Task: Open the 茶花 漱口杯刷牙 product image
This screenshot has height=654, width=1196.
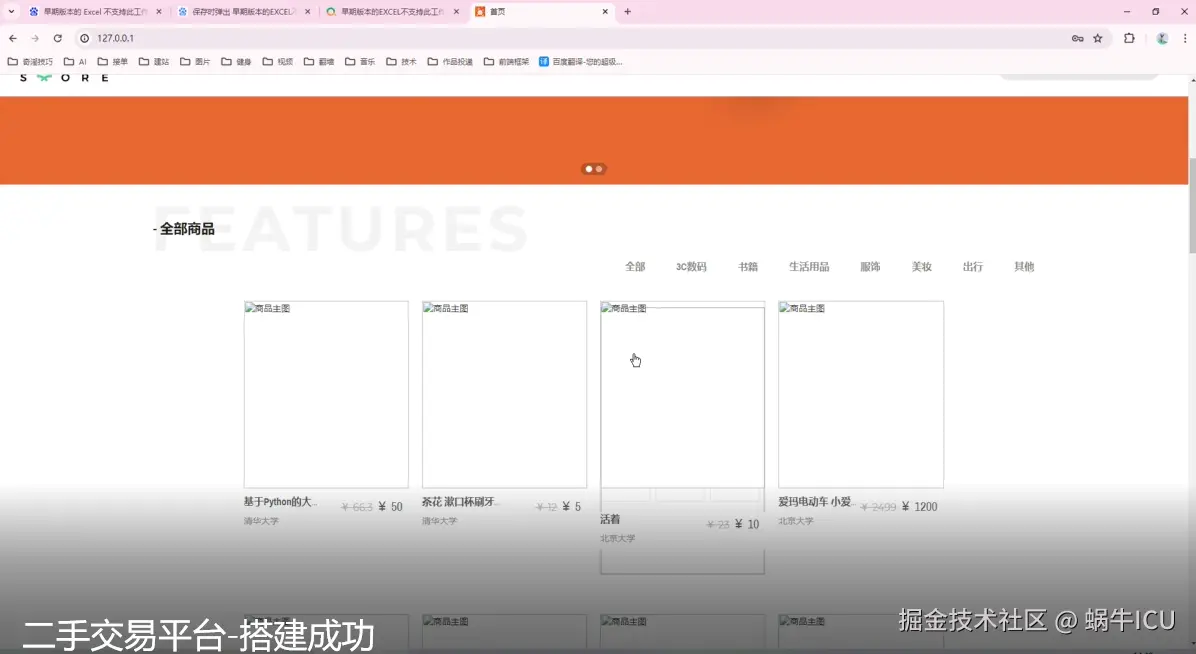Action: click(x=504, y=395)
